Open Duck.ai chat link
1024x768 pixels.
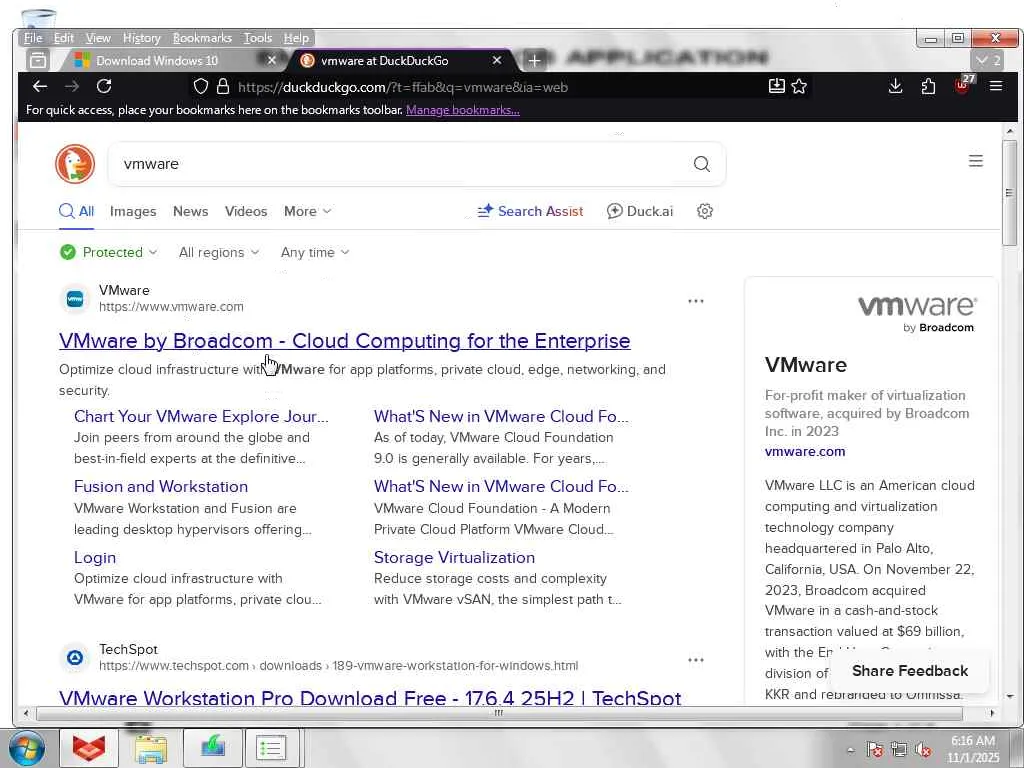[x=640, y=211]
